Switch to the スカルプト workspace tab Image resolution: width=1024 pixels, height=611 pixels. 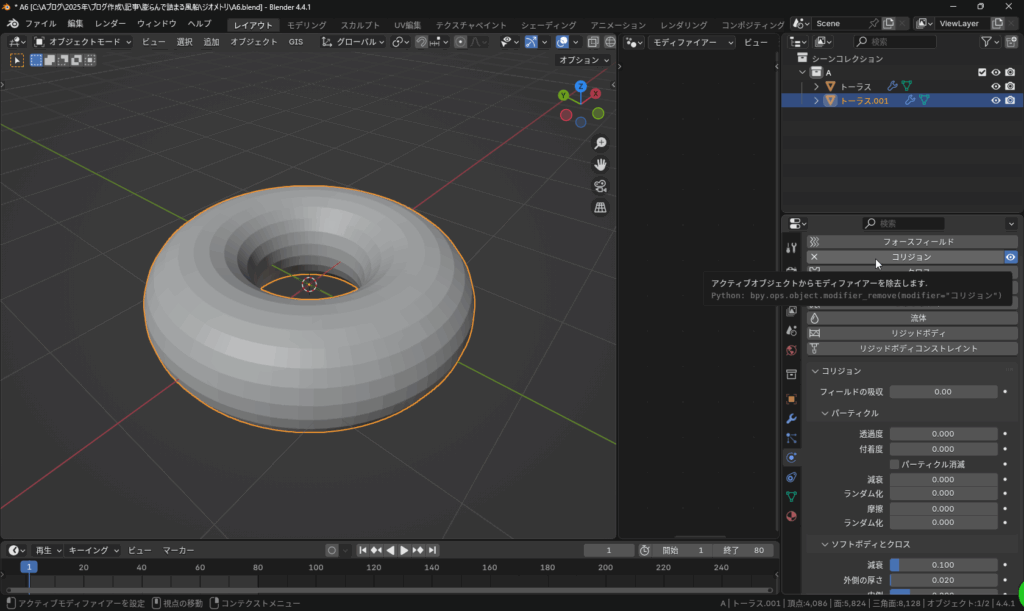point(360,25)
